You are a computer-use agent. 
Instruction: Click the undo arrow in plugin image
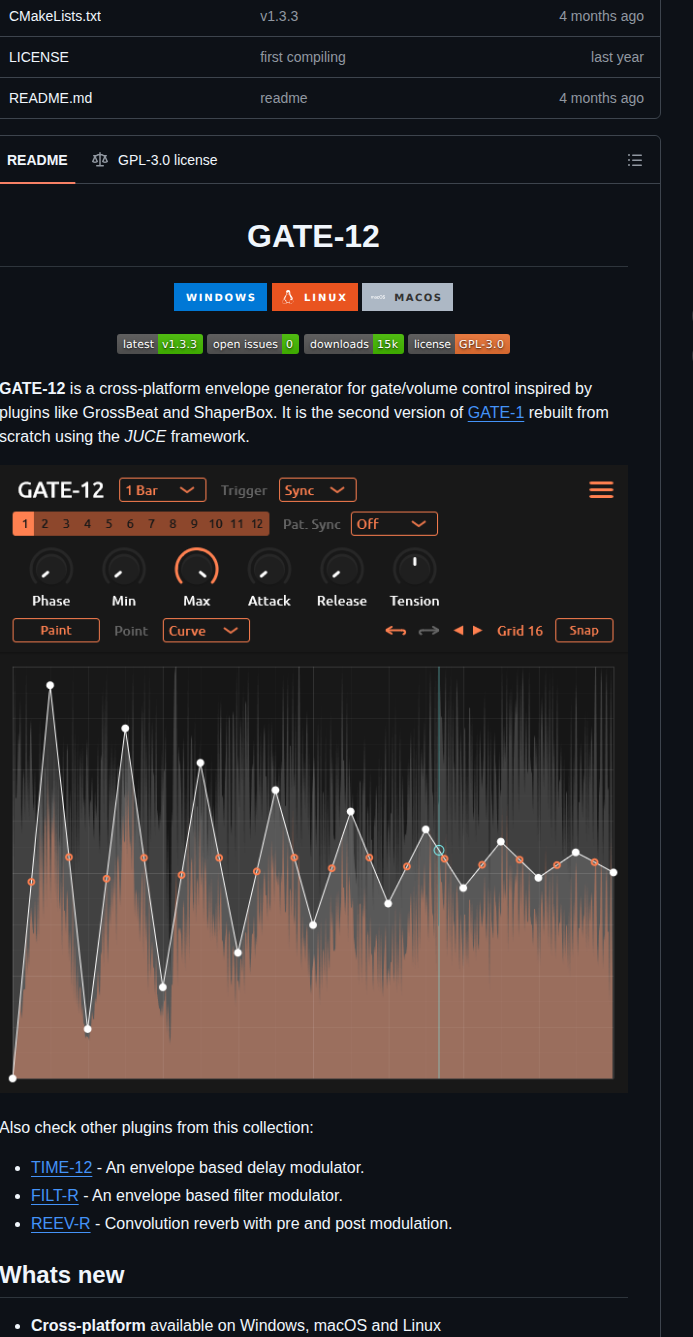click(x=397, y=631)
